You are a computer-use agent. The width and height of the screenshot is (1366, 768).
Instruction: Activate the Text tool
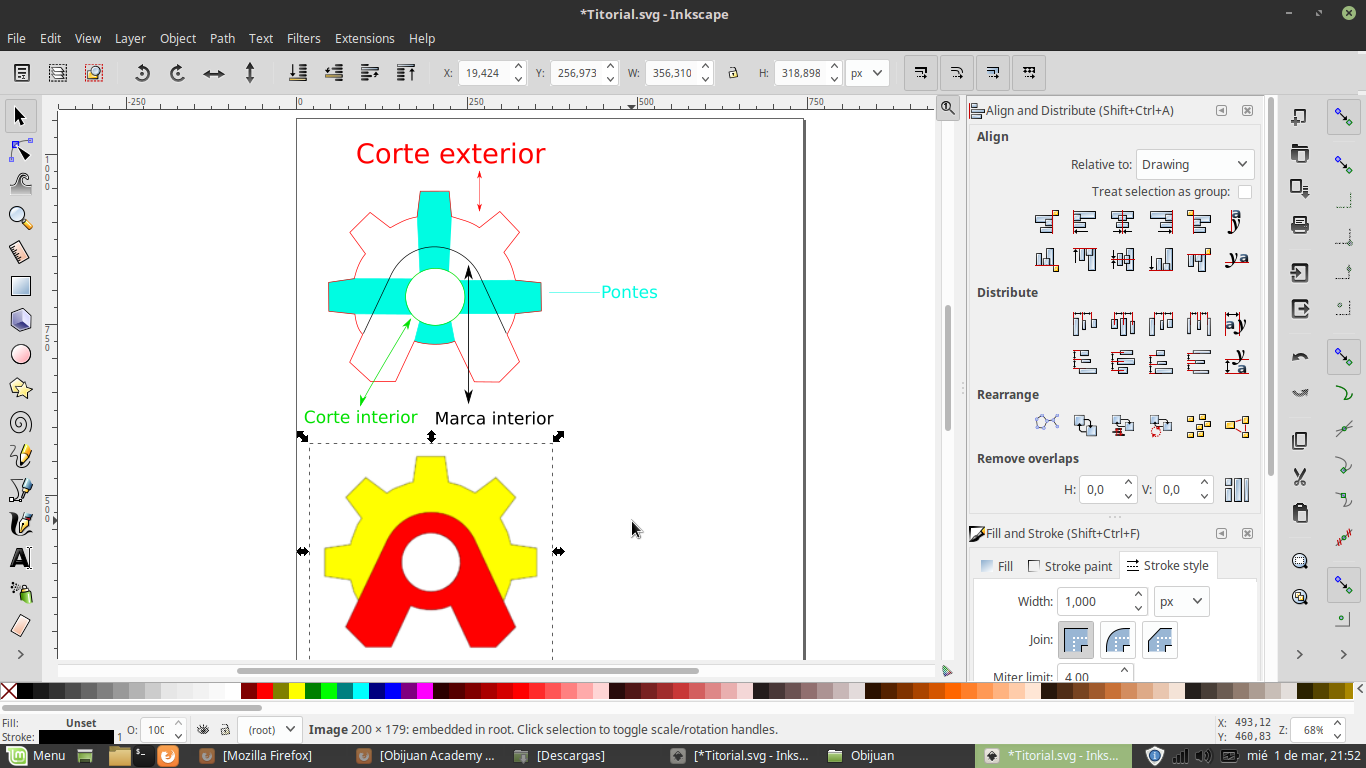(x=21, y=558)
